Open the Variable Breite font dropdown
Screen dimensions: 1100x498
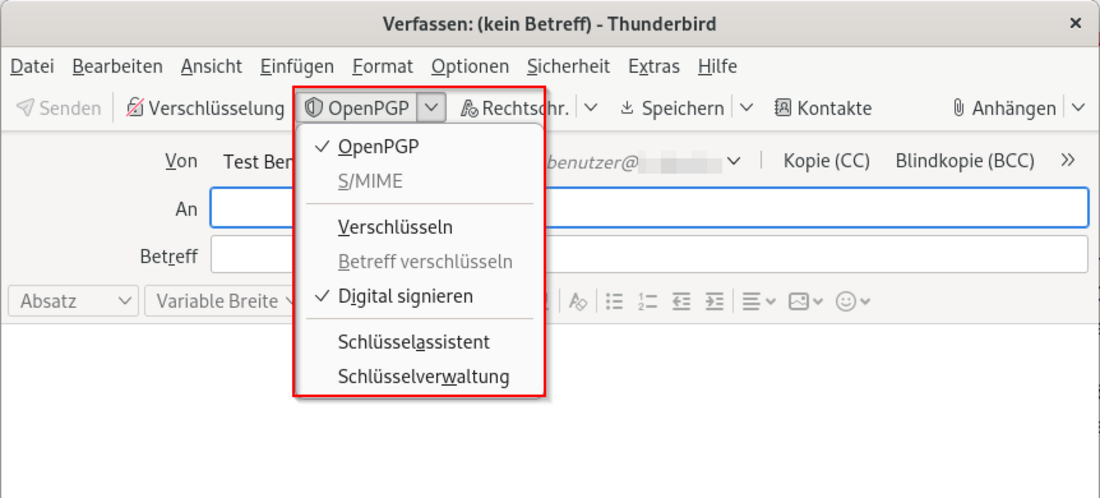point(220,302)
